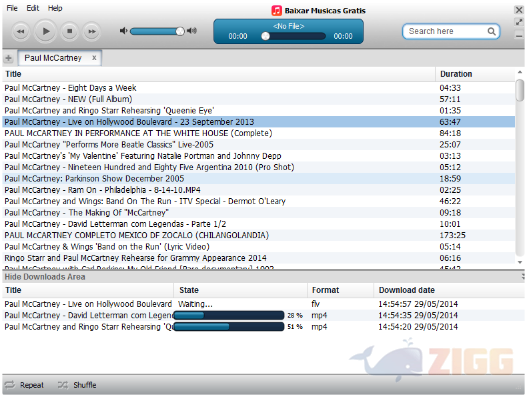
Task: Select Parkinson Show December 2005 row
Action: point(258,178)
